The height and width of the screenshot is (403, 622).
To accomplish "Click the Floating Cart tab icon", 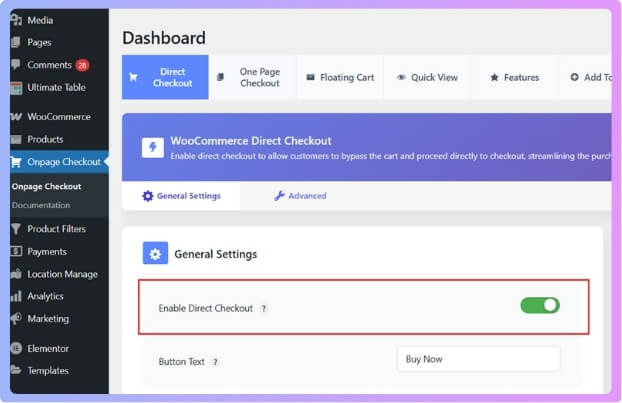I will 311,77.
